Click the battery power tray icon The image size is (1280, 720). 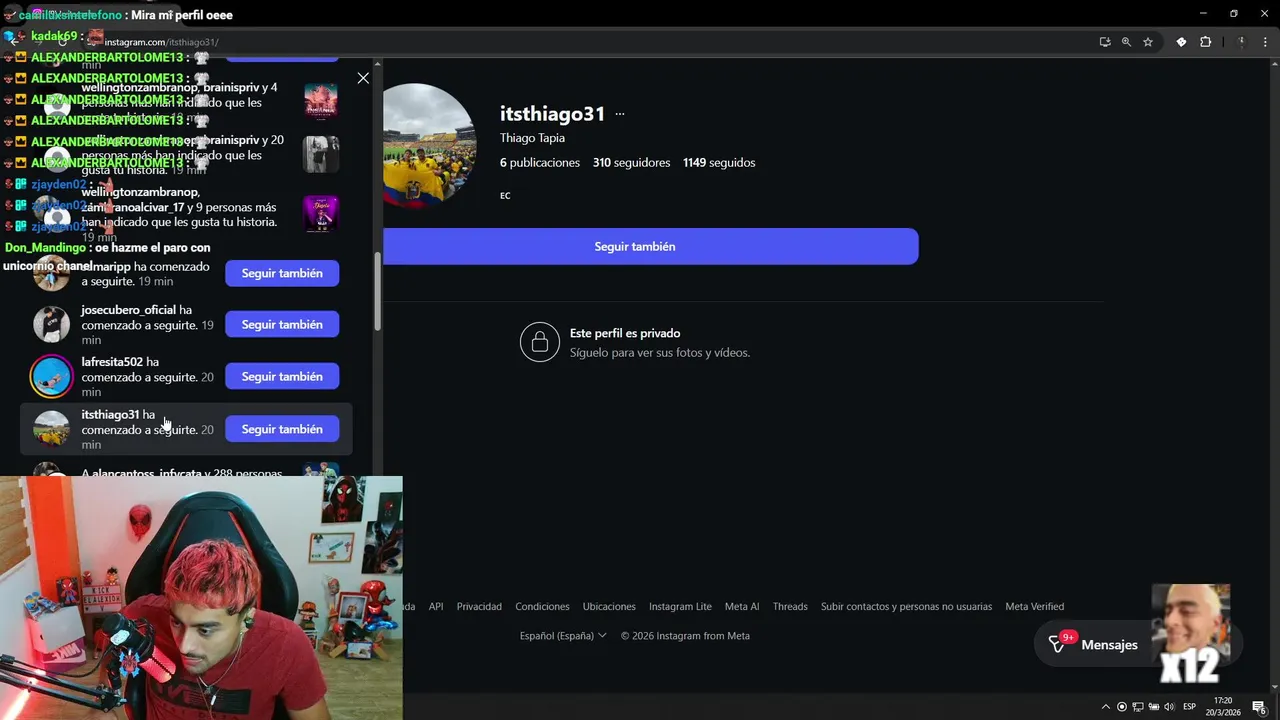tap(1153, 707)
